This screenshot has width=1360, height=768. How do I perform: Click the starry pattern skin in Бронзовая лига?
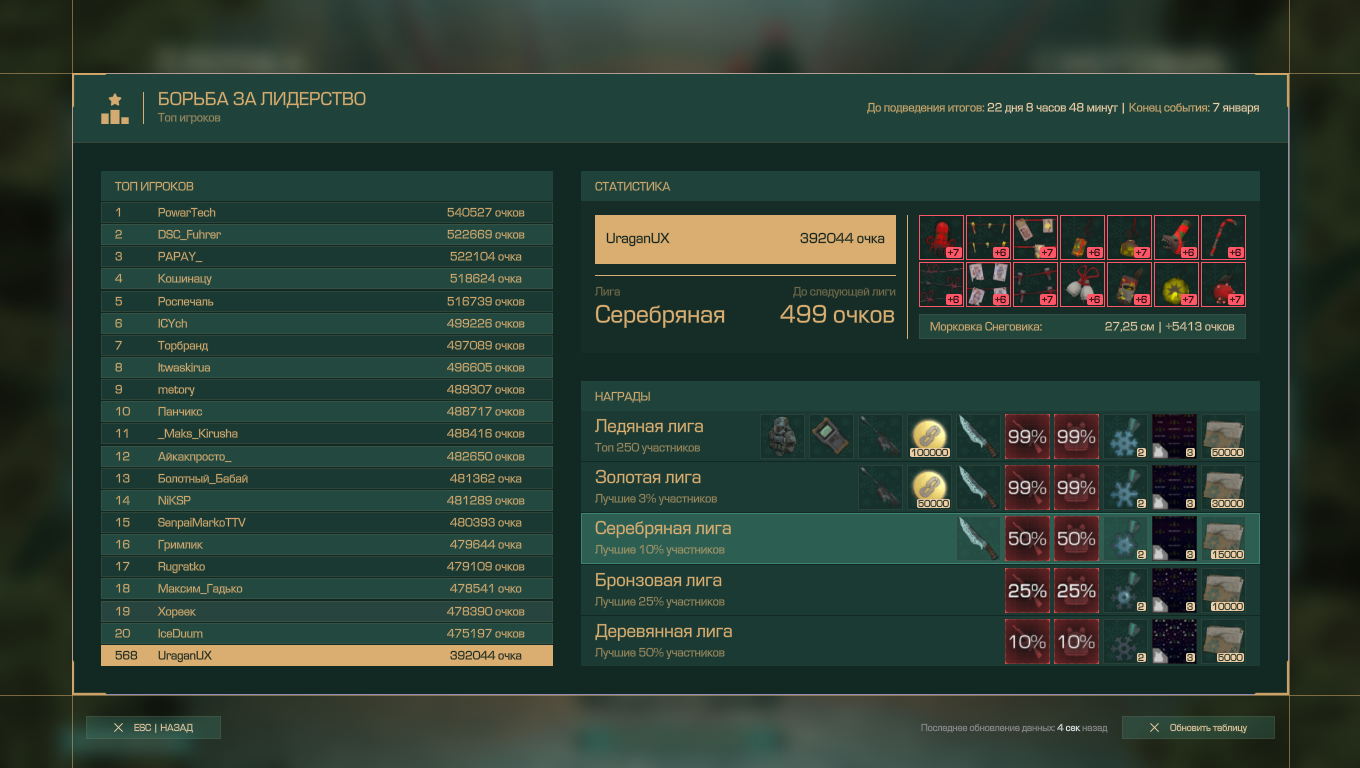click(x=1174, y=591)
